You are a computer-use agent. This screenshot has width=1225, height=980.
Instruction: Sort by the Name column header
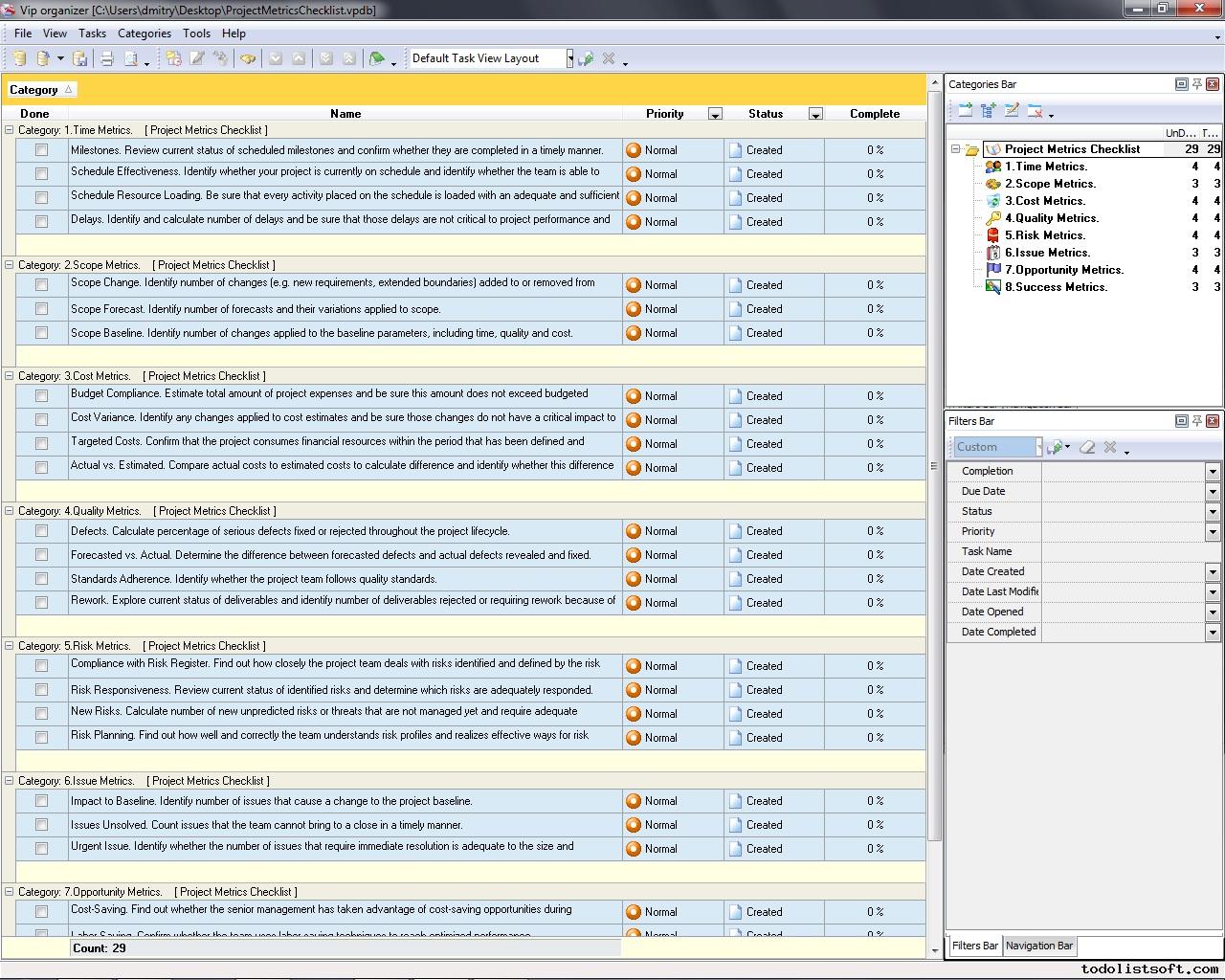345,114
